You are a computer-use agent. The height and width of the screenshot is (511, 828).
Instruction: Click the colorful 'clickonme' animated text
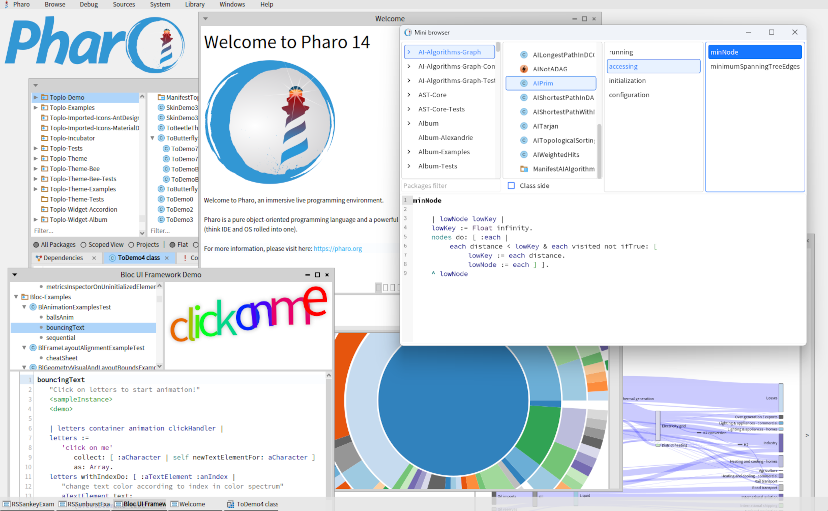248,315
